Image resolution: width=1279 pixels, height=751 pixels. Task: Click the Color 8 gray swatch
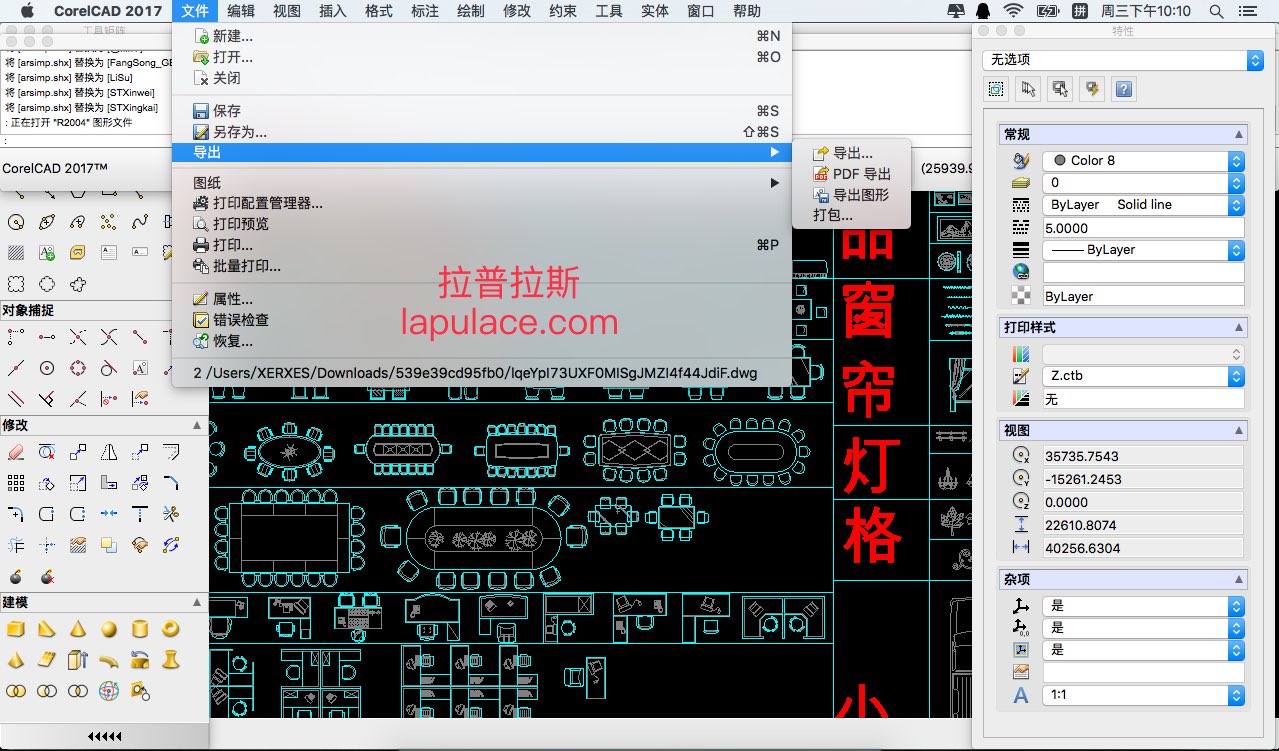(x=1060, y=160)
